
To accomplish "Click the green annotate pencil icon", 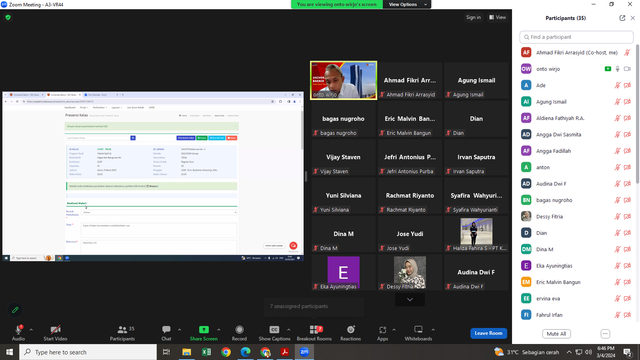I will [x=15, y=310].
